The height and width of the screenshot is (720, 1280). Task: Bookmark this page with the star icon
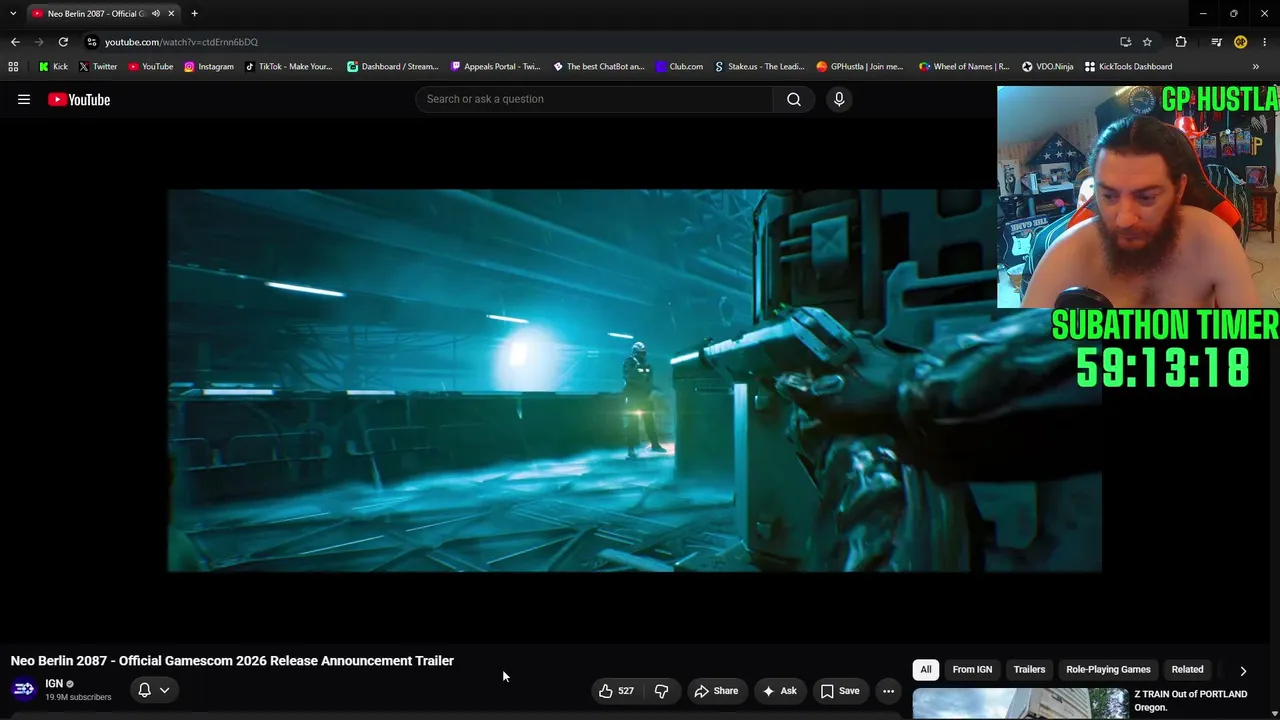coord(1147,42)
